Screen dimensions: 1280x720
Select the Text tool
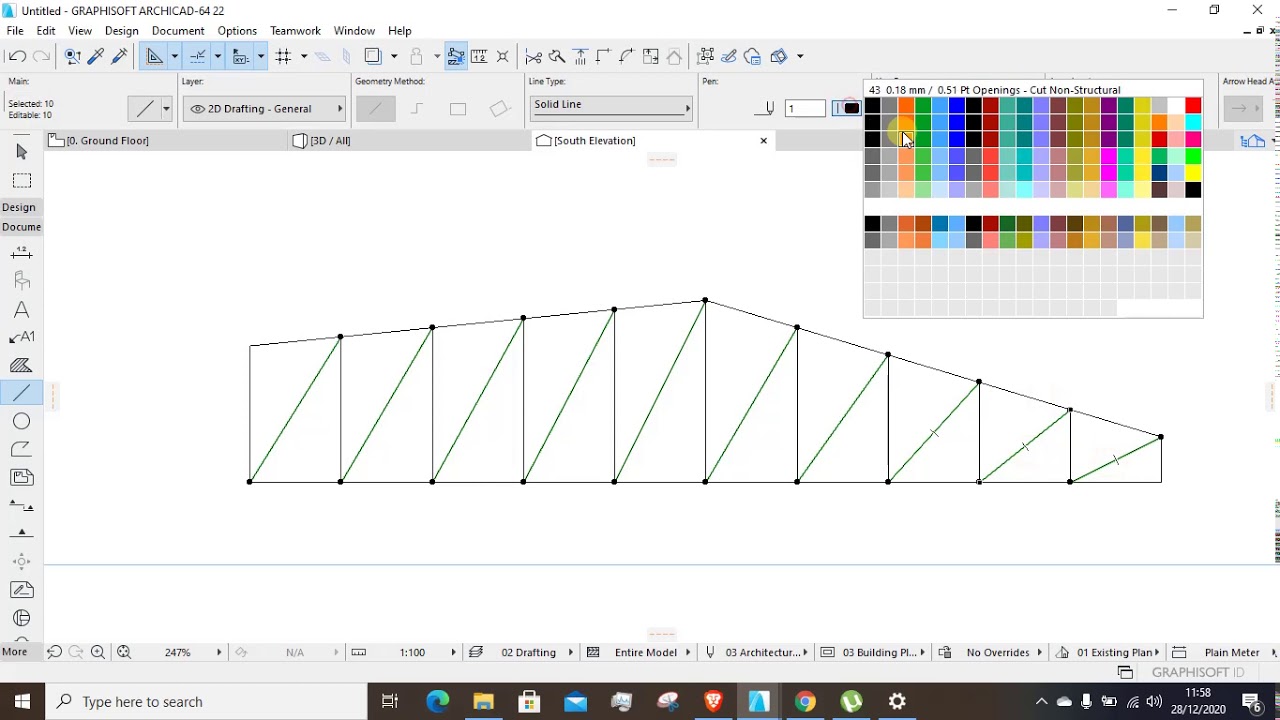tap(22, 310)
